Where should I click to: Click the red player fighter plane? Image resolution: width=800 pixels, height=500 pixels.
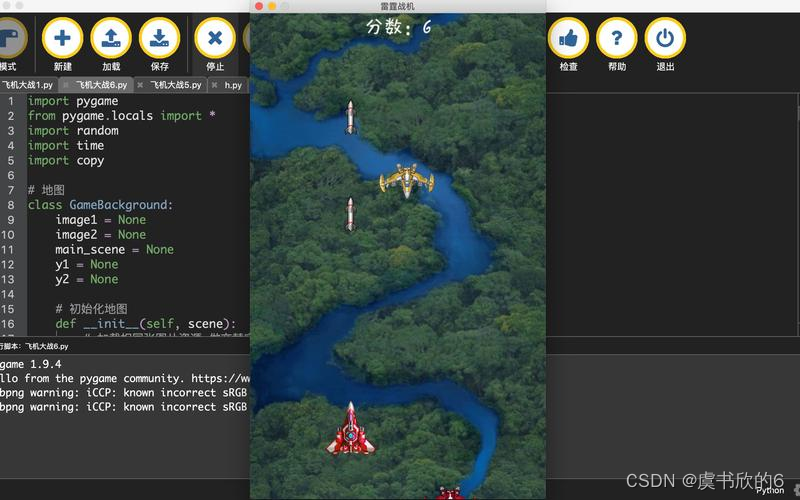351,429
